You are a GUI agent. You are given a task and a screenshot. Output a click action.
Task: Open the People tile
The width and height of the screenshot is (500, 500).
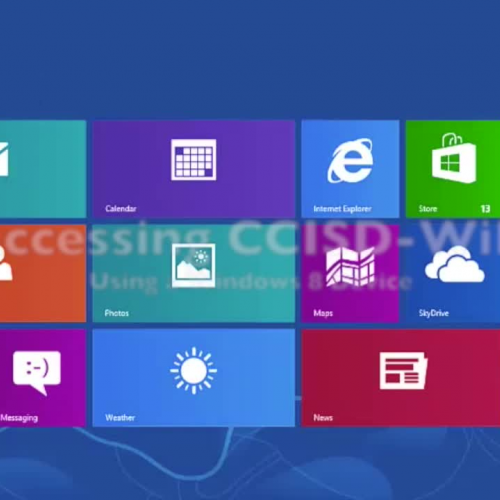43,273
